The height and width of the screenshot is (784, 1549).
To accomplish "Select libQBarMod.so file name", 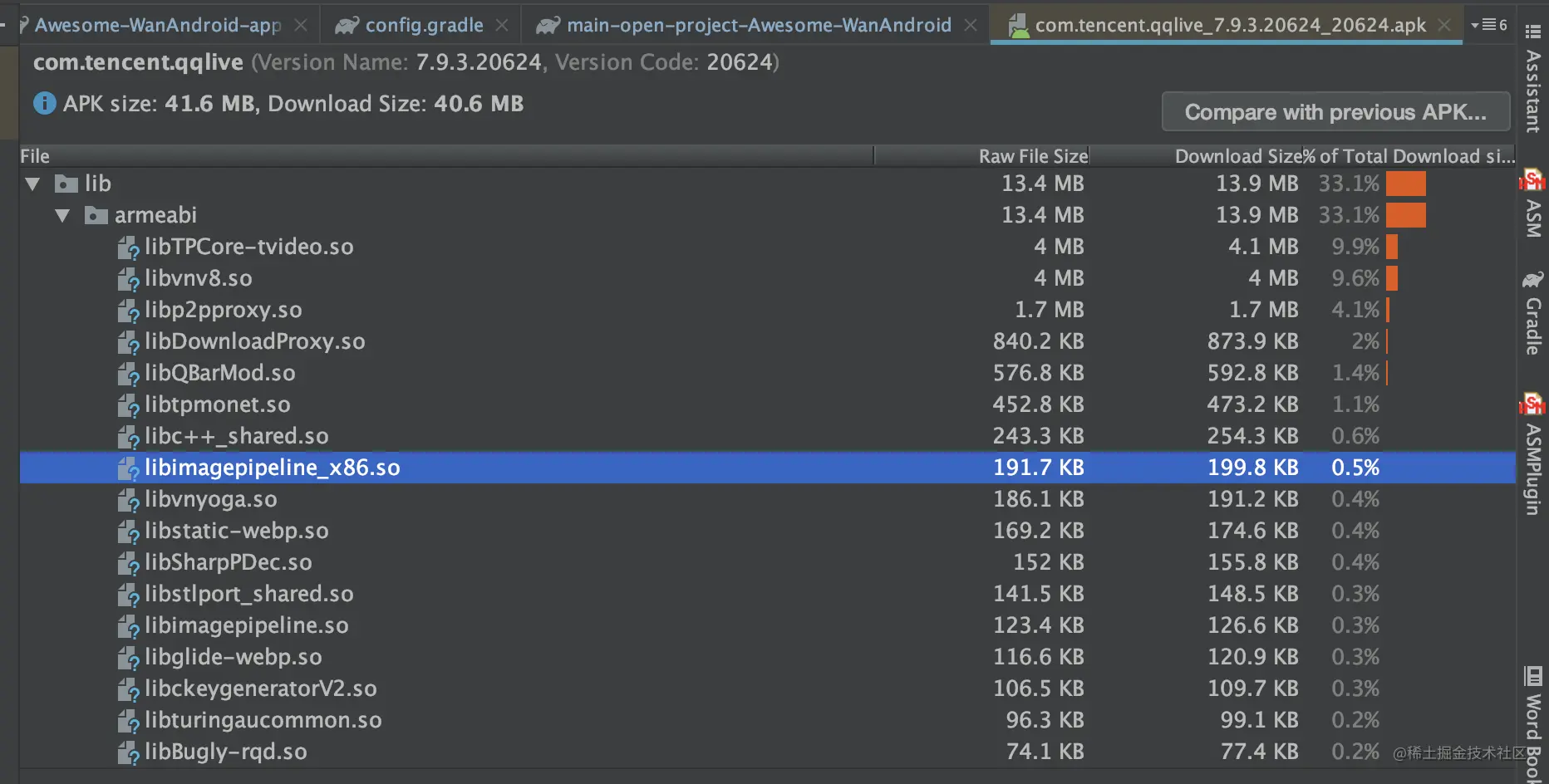I will coord(220,373).
